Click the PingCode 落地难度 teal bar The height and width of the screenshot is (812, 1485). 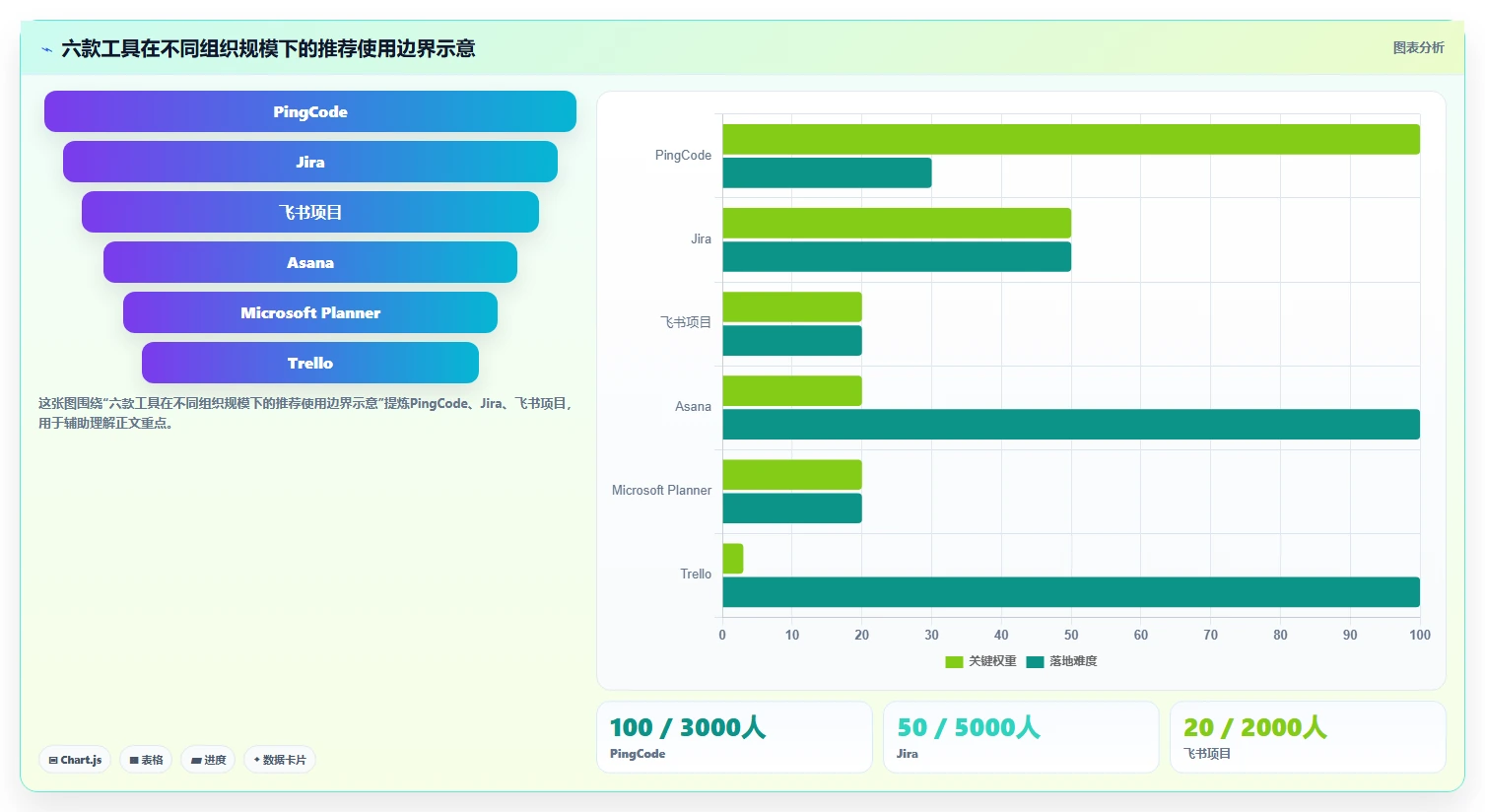(x=827, y=172)
